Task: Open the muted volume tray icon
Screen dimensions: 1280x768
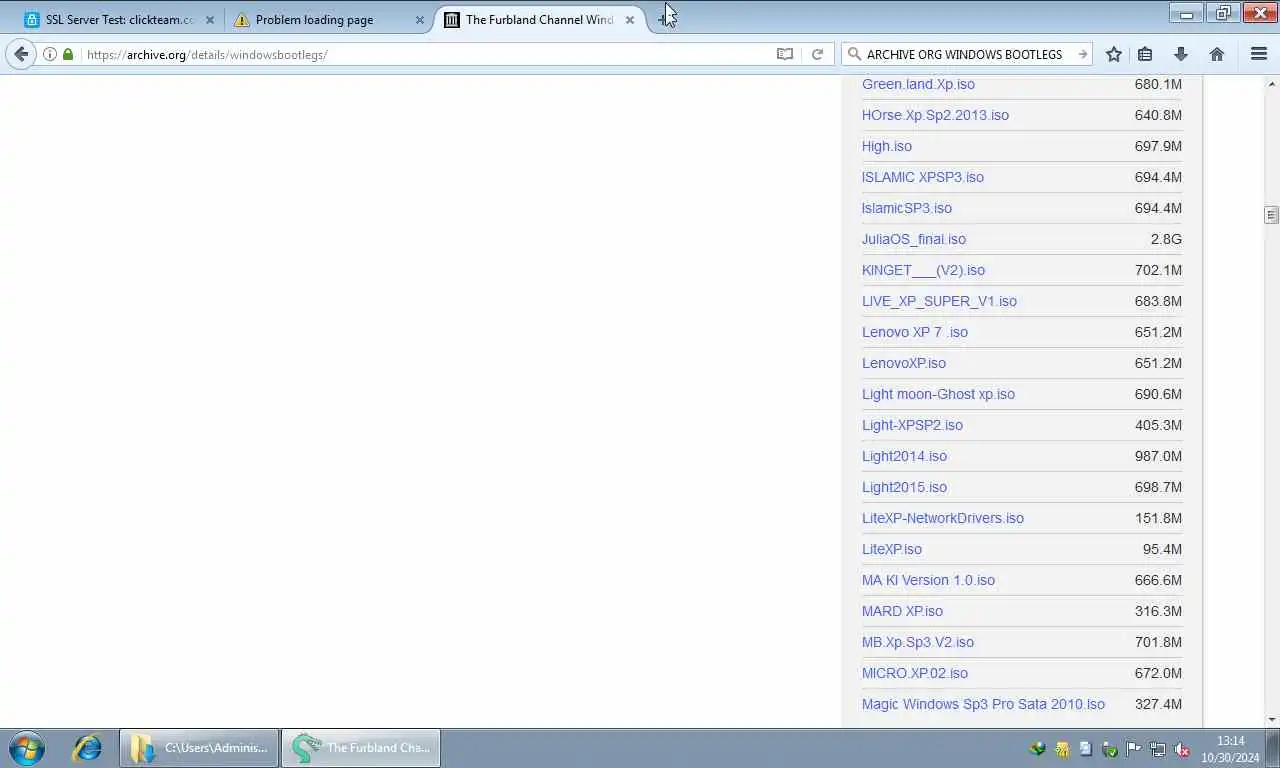Action: 1181,749
